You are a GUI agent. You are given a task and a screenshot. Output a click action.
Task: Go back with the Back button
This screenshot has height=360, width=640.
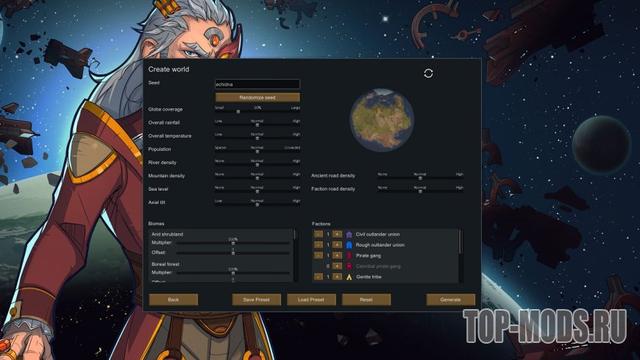173,300
